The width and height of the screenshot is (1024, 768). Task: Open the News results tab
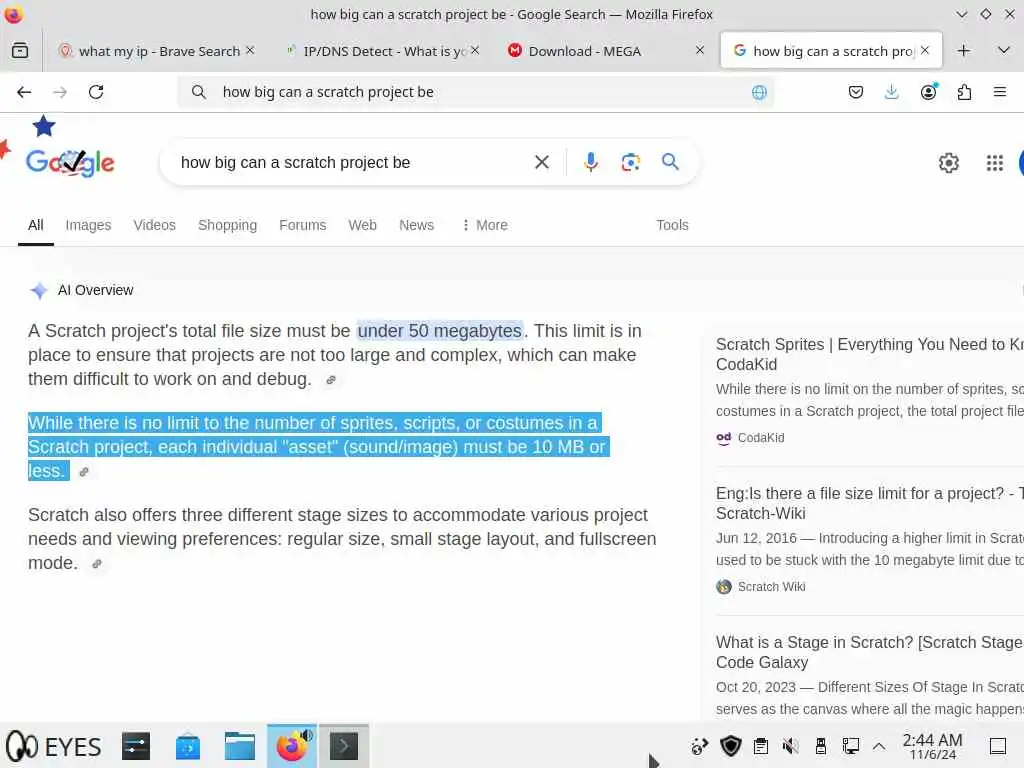tap(417, 225)
